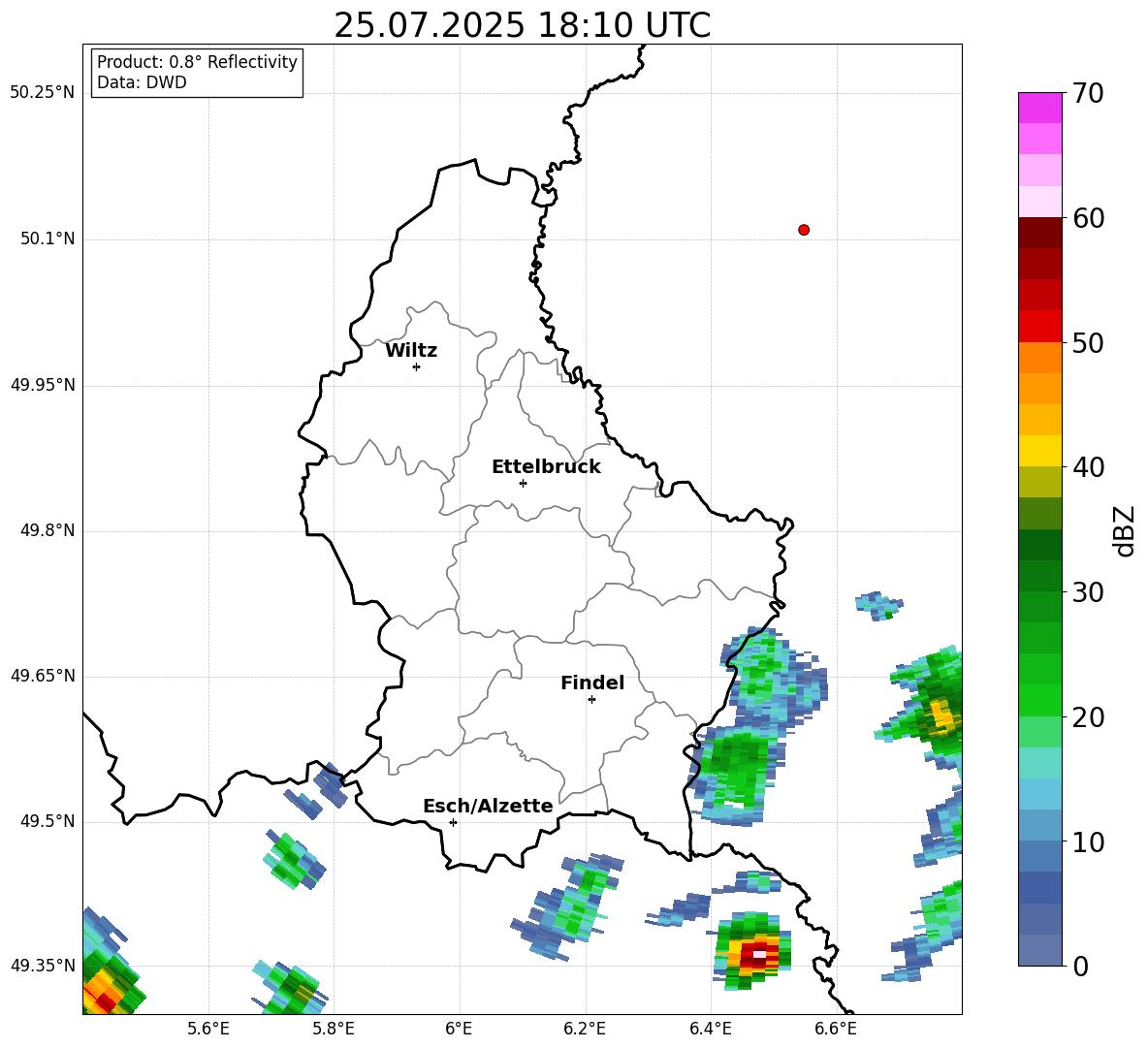Screen dimensions: 1148x1048
Task: Click the Findel station cross marker
Action: [x=591, y=700]
